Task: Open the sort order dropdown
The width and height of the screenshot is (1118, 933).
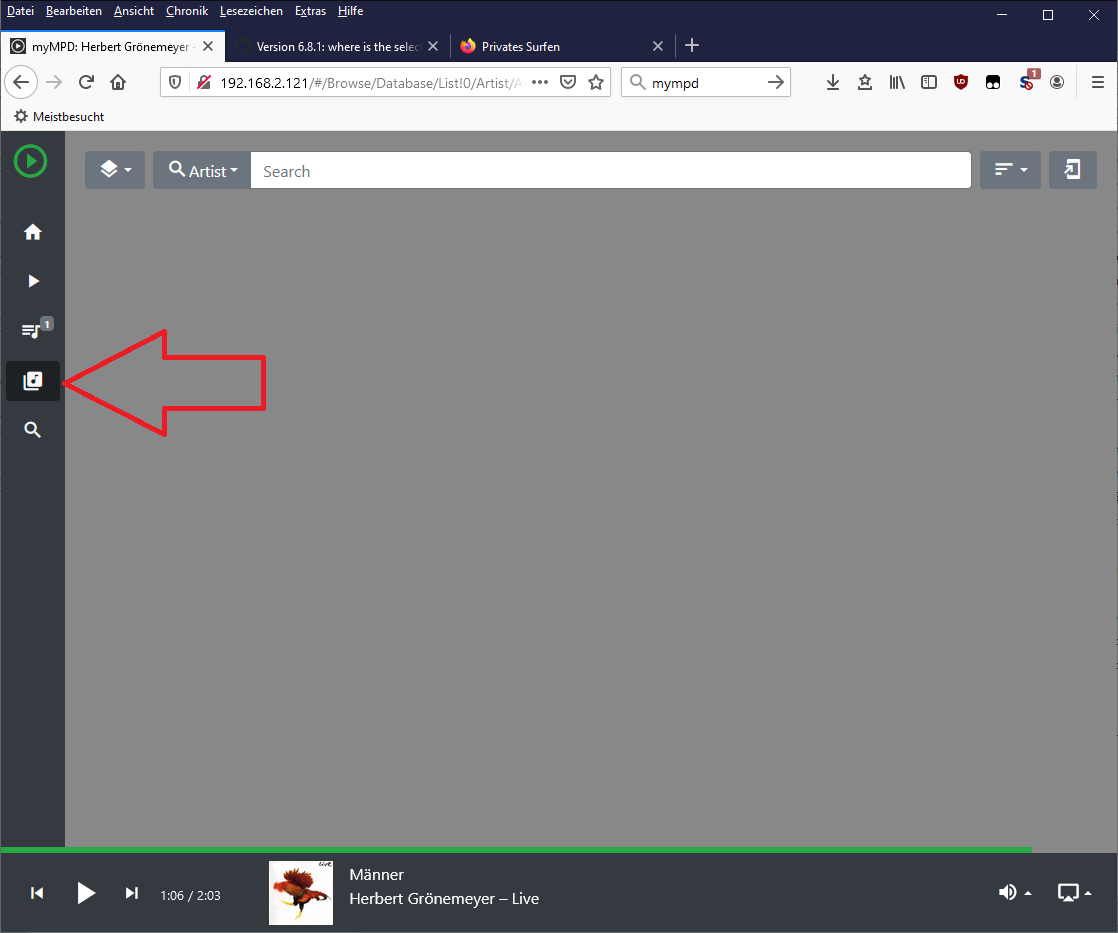Action: (1010, 170)
